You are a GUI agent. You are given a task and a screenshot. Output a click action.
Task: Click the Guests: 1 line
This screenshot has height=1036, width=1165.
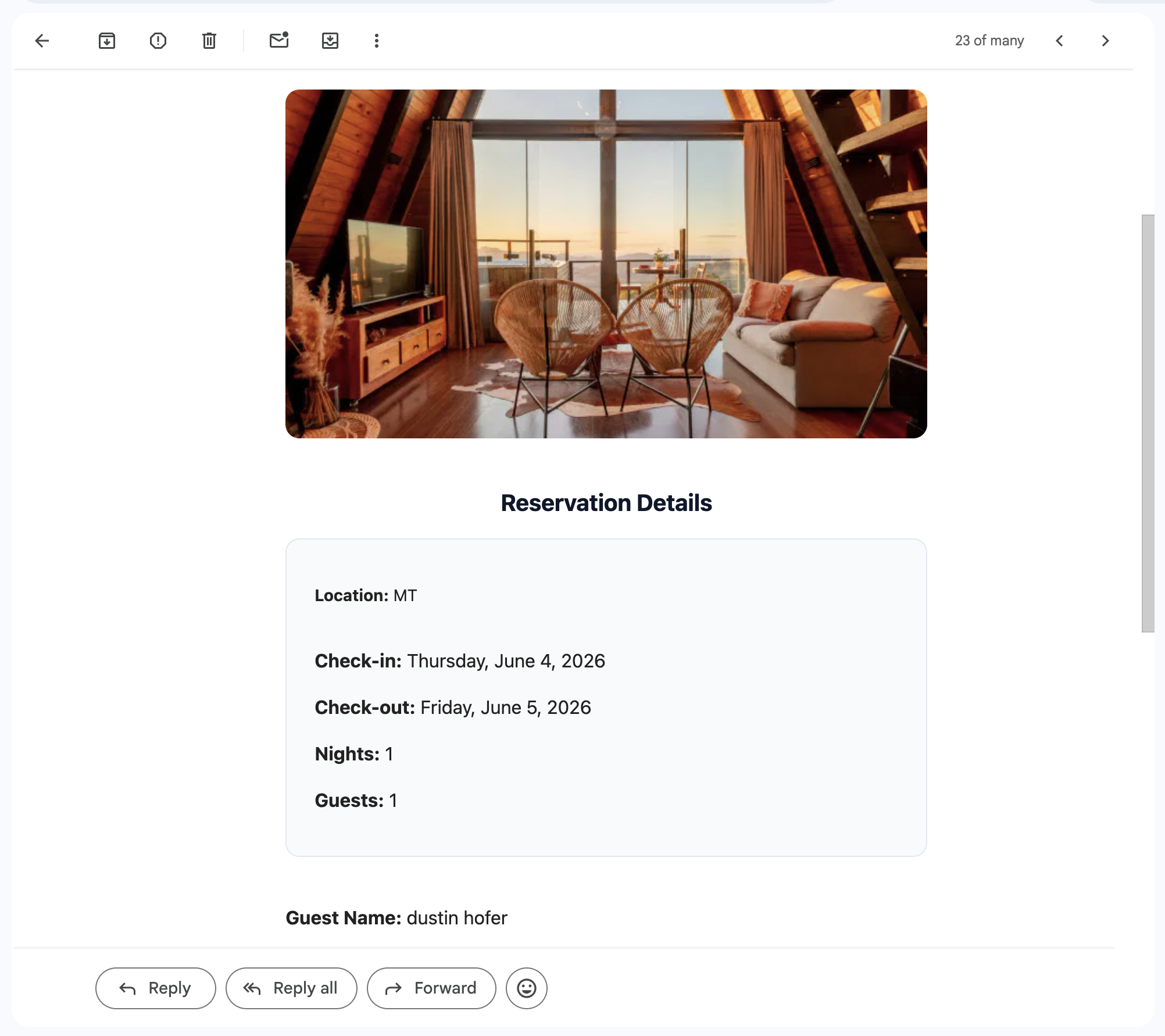point(356,801)
